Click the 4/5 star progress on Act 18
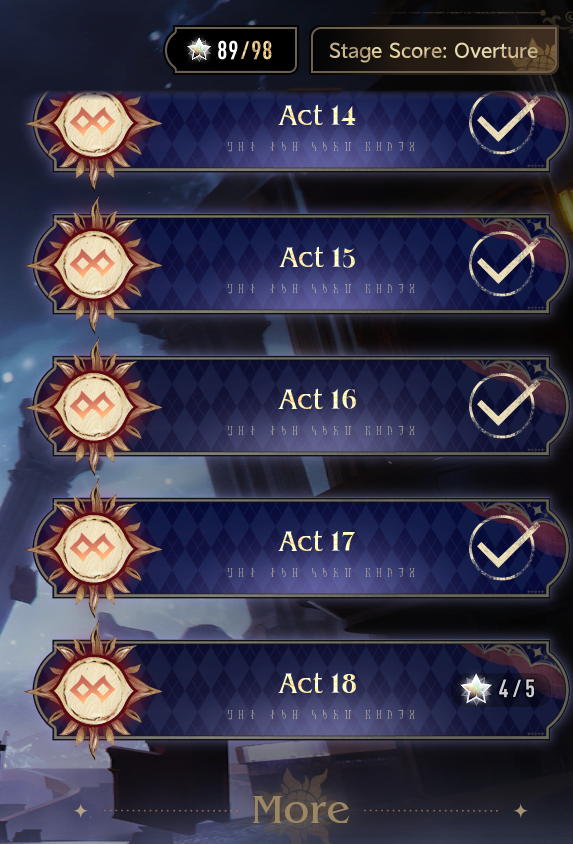 [498, 689]
